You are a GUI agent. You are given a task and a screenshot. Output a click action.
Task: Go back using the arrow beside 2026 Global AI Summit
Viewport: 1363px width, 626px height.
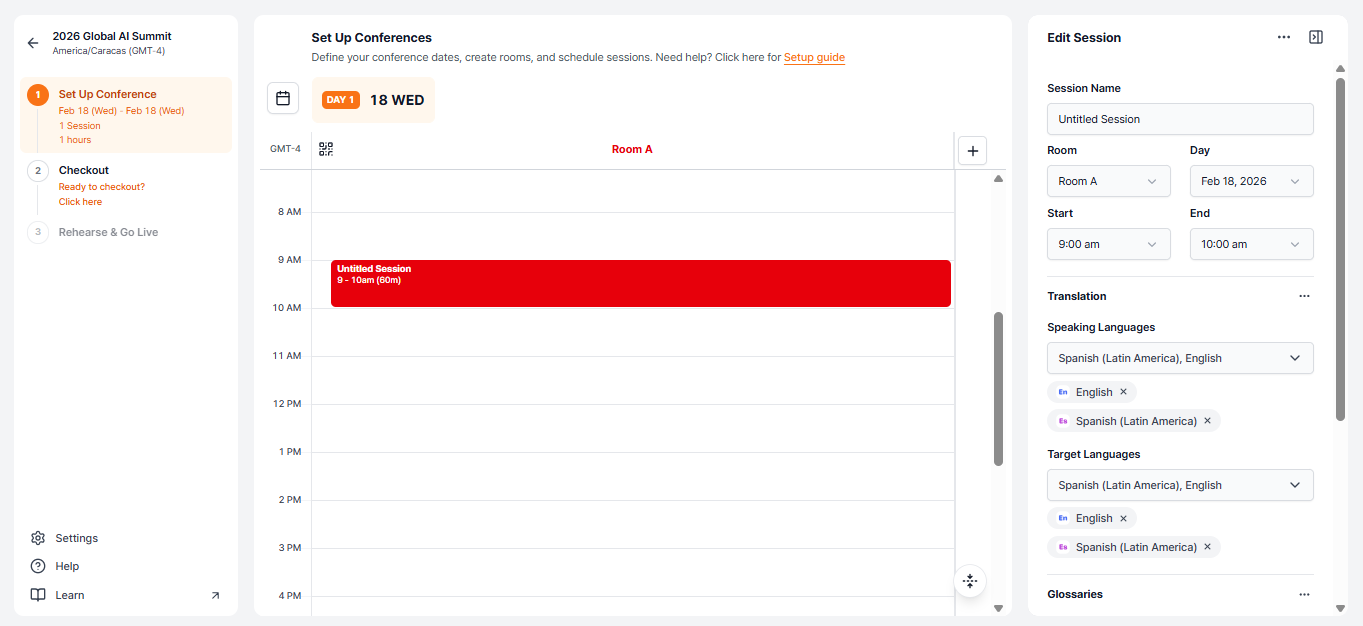[x=33, y=43]
